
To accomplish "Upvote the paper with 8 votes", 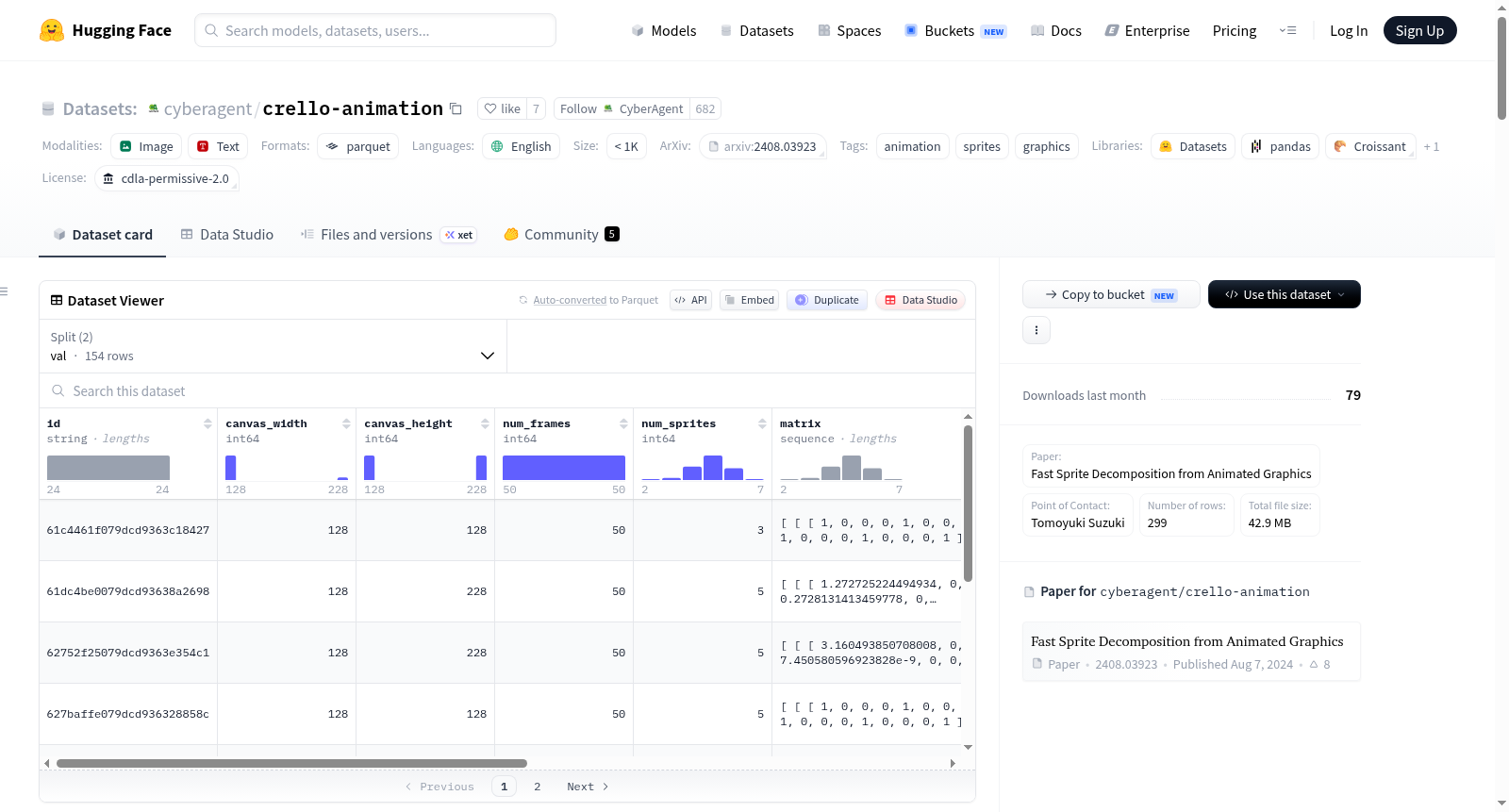I will tap(1319, 665).
